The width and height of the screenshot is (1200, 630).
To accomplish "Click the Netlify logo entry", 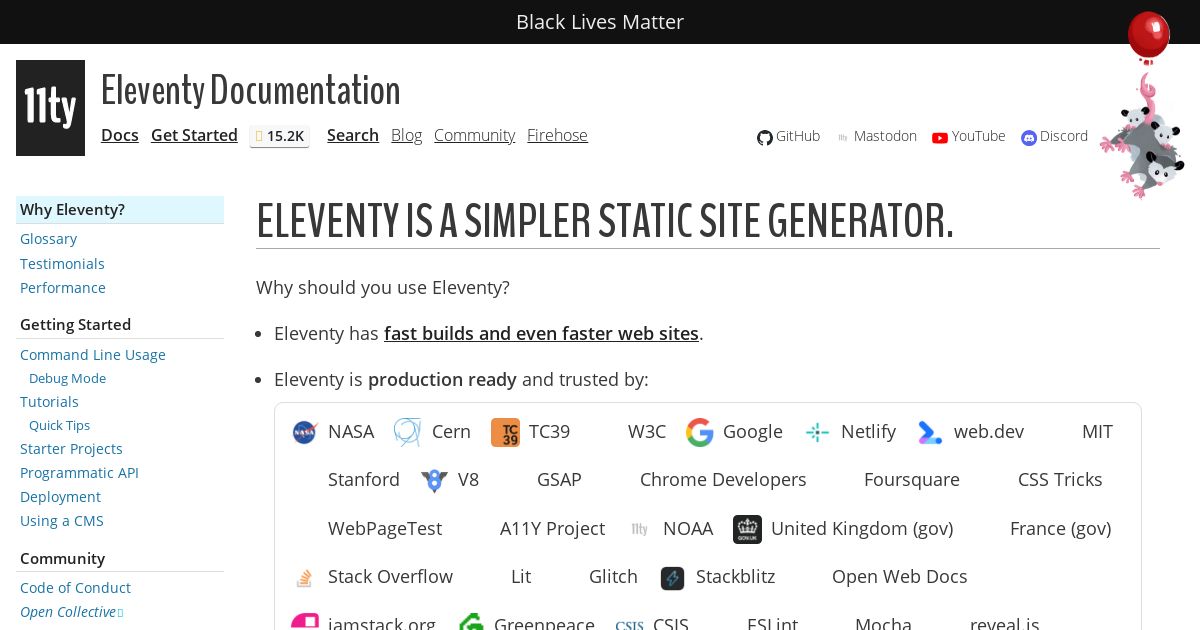I will pos(851,432).
